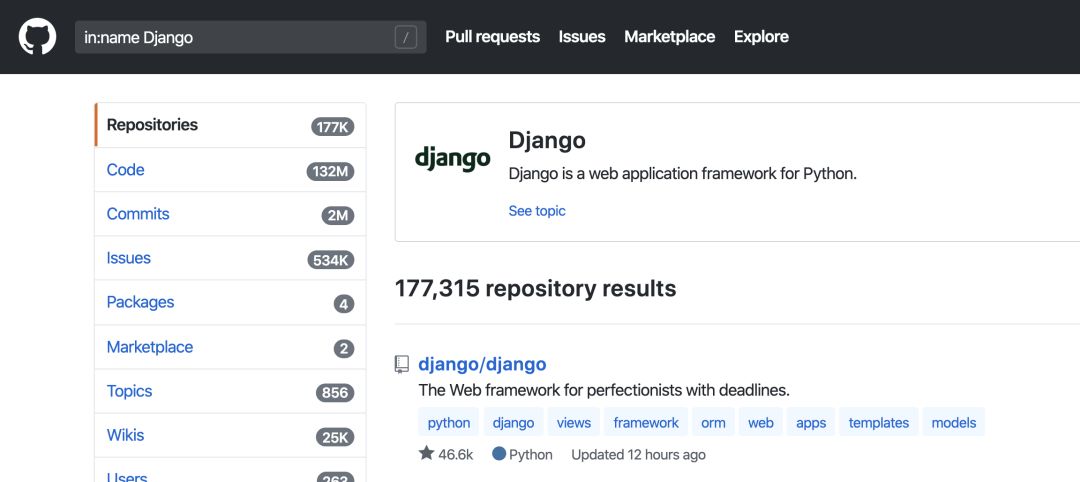This screenshot has width=1080, height=482.
Task: Click 'The Web framework for perfectionists' description
Action: pos(604,390)
